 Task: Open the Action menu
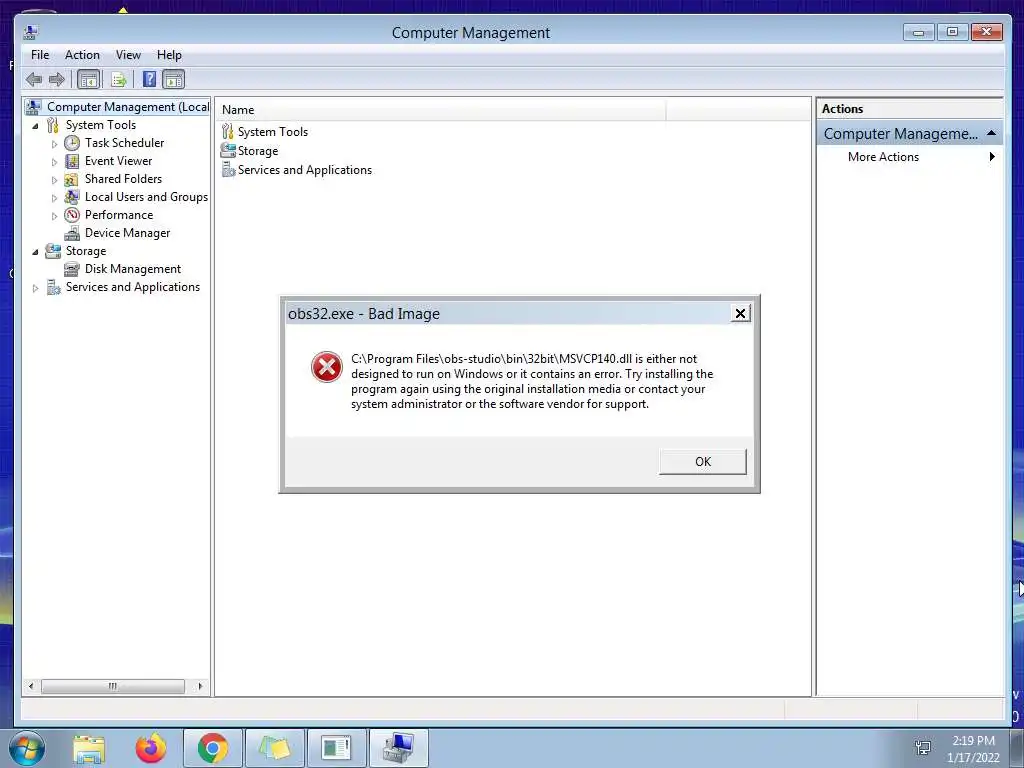82,55
